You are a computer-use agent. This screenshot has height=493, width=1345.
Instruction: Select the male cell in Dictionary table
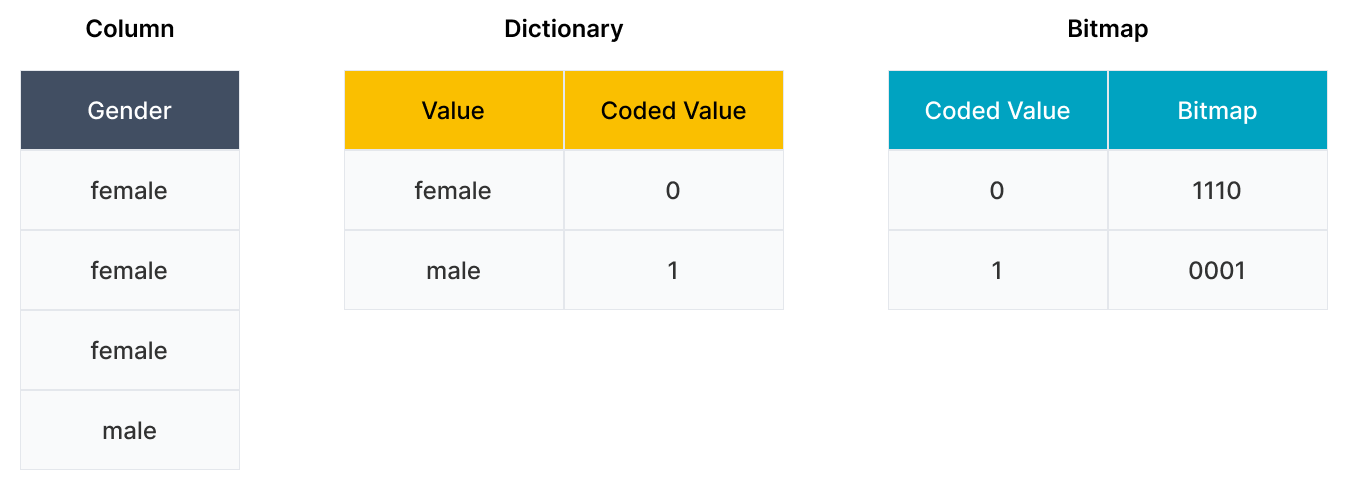(x=453, y=270)
